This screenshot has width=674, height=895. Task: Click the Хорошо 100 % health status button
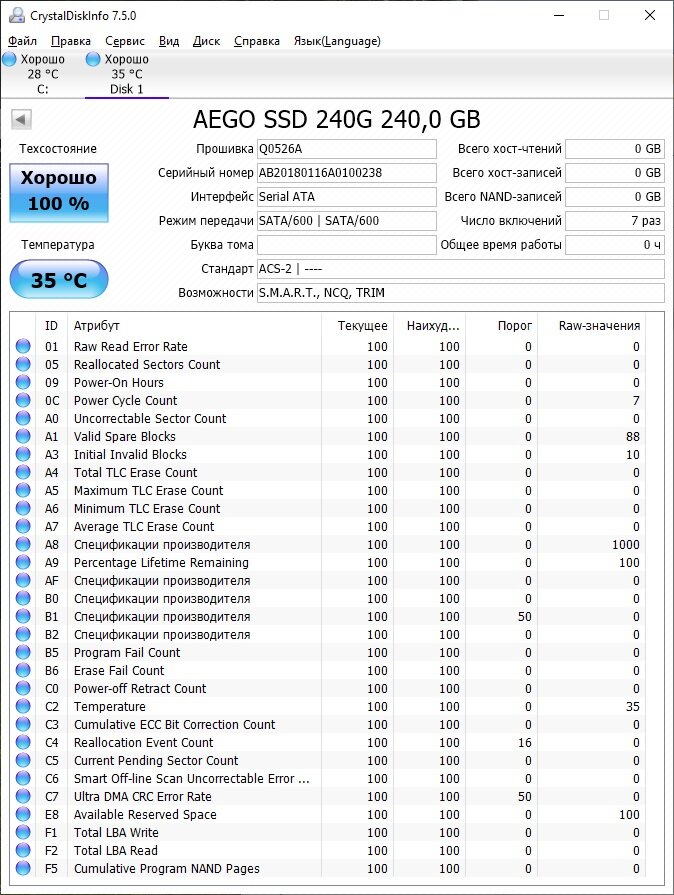point(59,193)
